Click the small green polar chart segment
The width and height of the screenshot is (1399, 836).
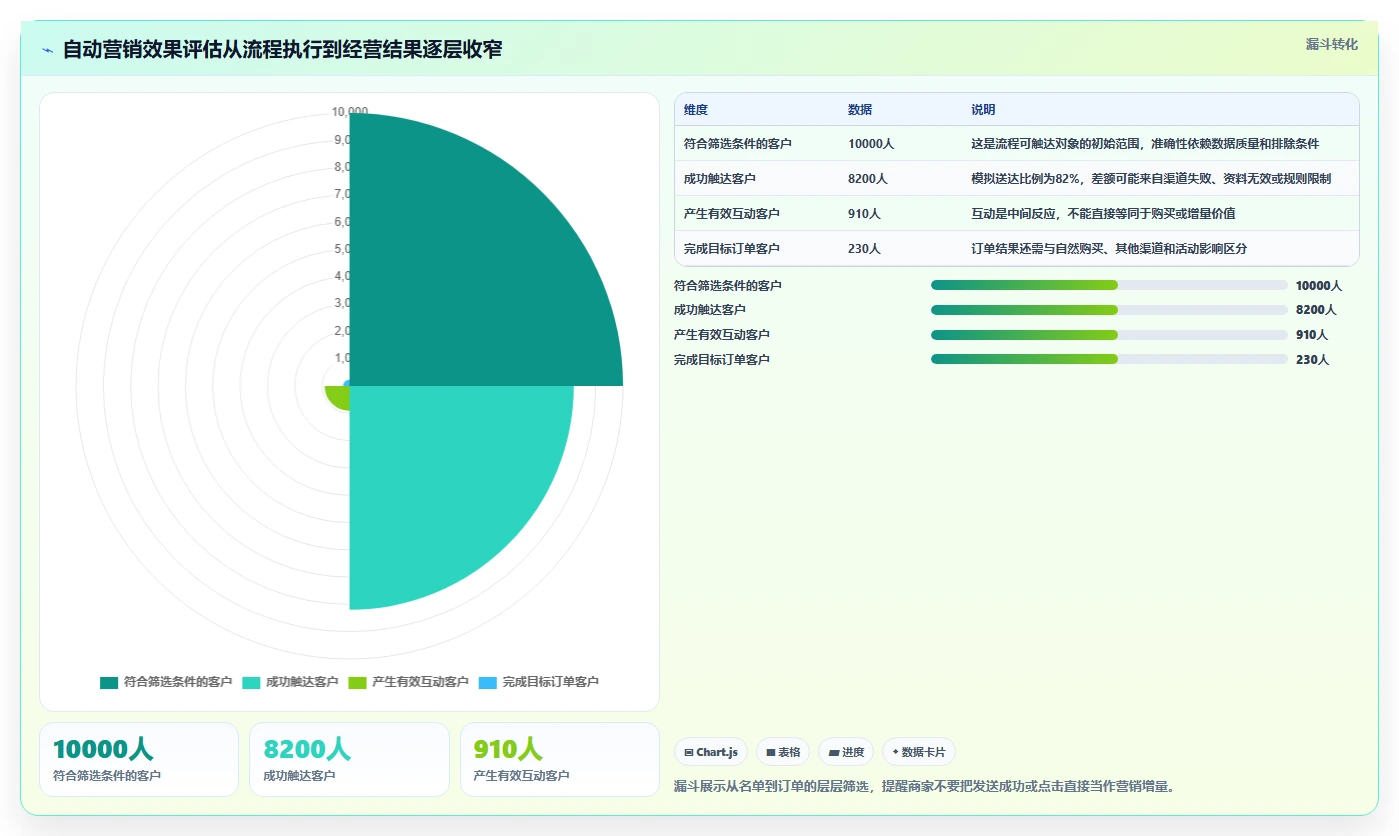click(x=338, y=396)
